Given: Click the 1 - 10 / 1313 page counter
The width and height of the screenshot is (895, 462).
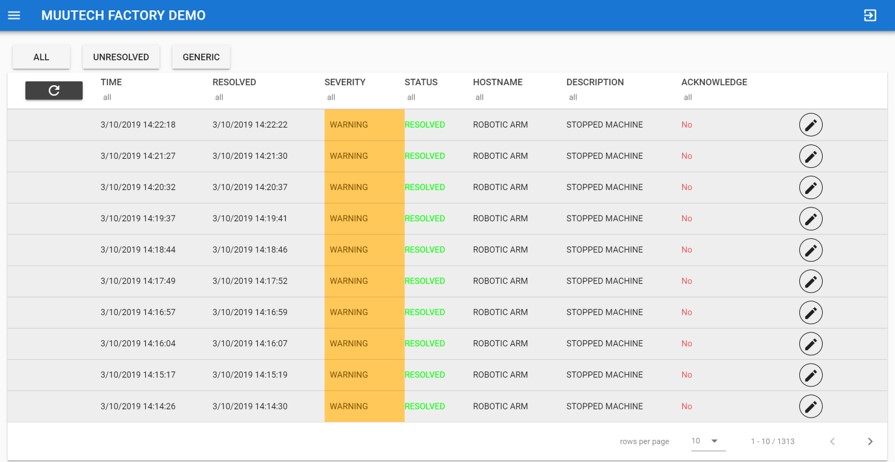Looking at the screenshot, I should [x=773, y=441].
